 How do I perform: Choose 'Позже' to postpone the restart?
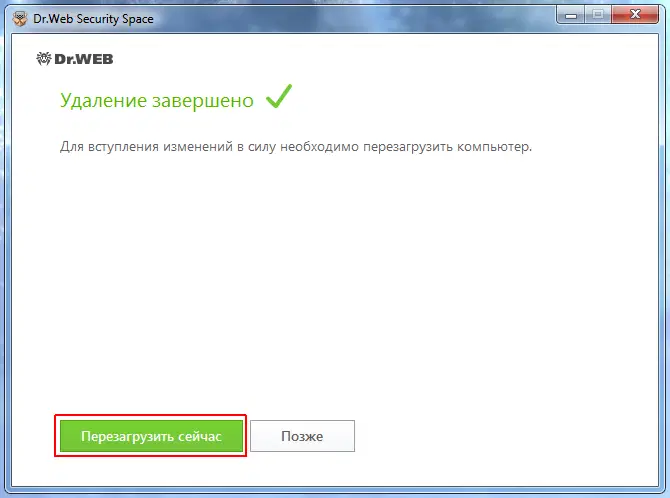[x=302, y=436]
